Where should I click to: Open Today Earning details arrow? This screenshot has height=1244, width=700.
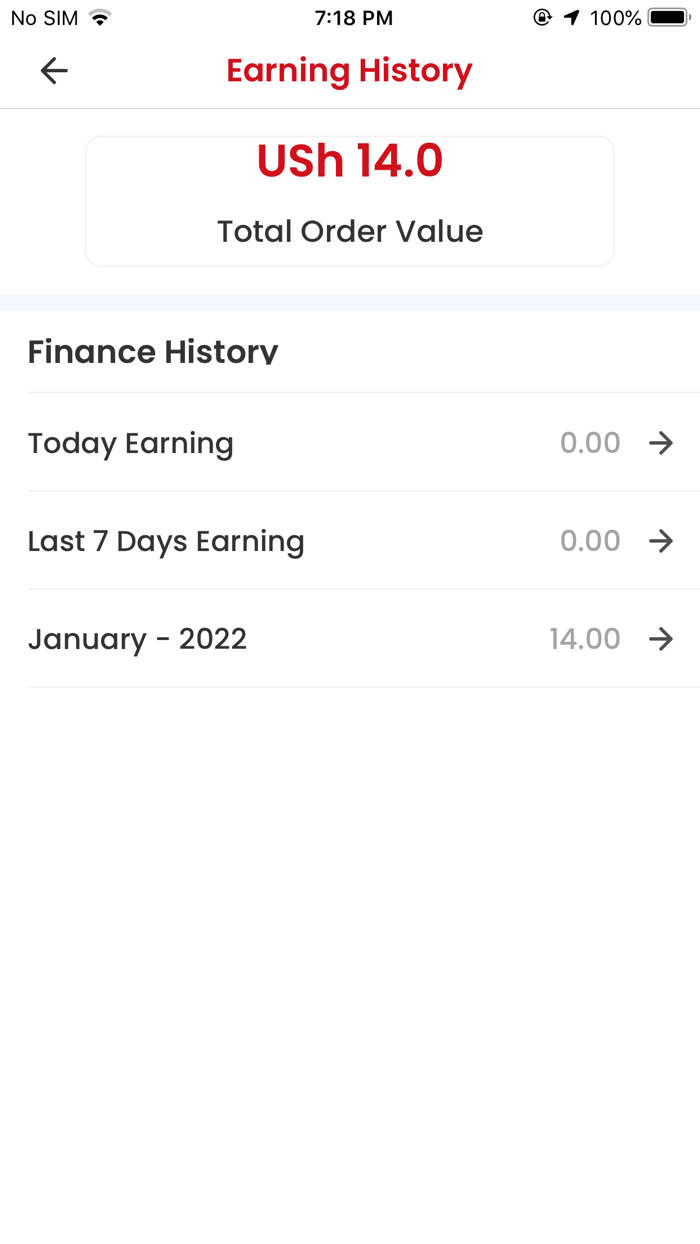coord(661,443)
